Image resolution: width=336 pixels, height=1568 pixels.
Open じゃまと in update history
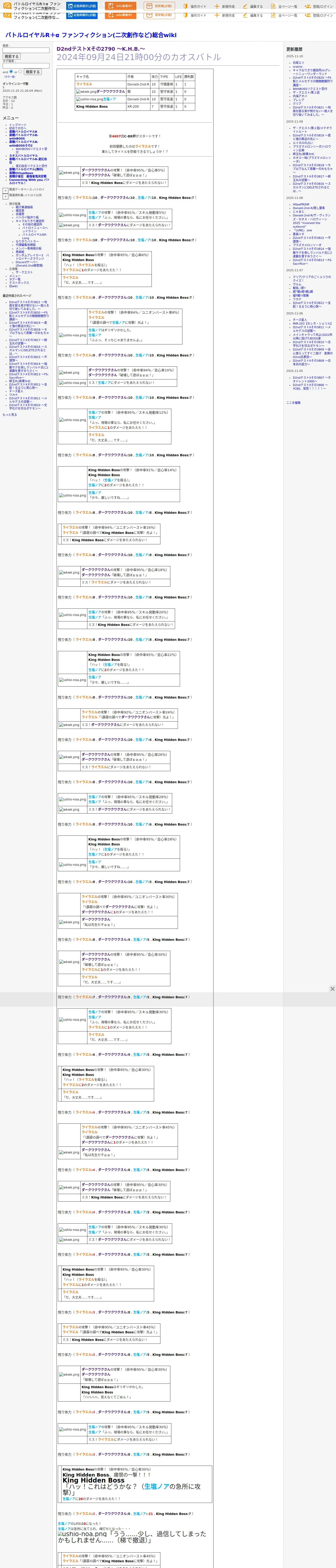[x=298, y=212]
